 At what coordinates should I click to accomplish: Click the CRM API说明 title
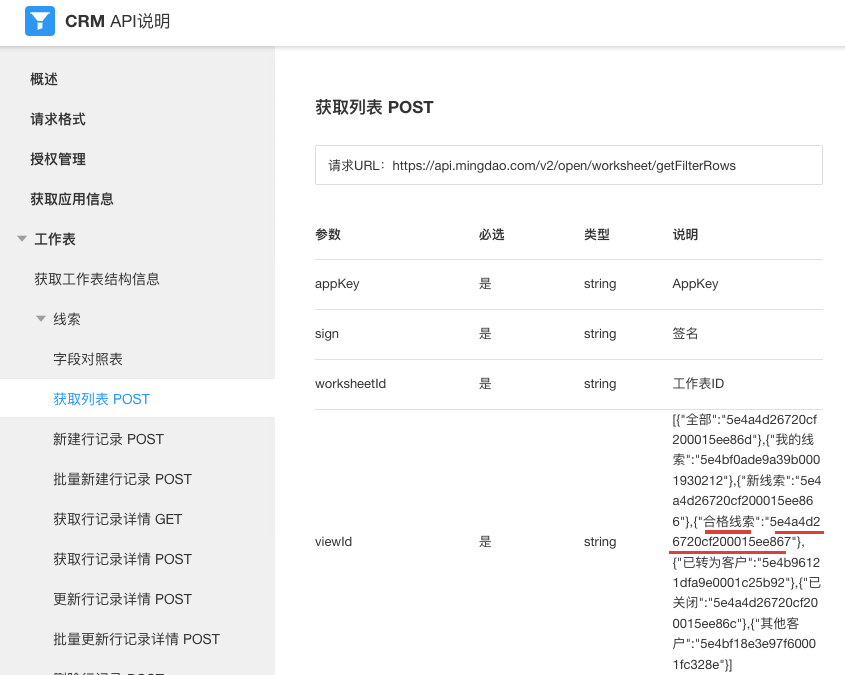[x=117, y=21]
